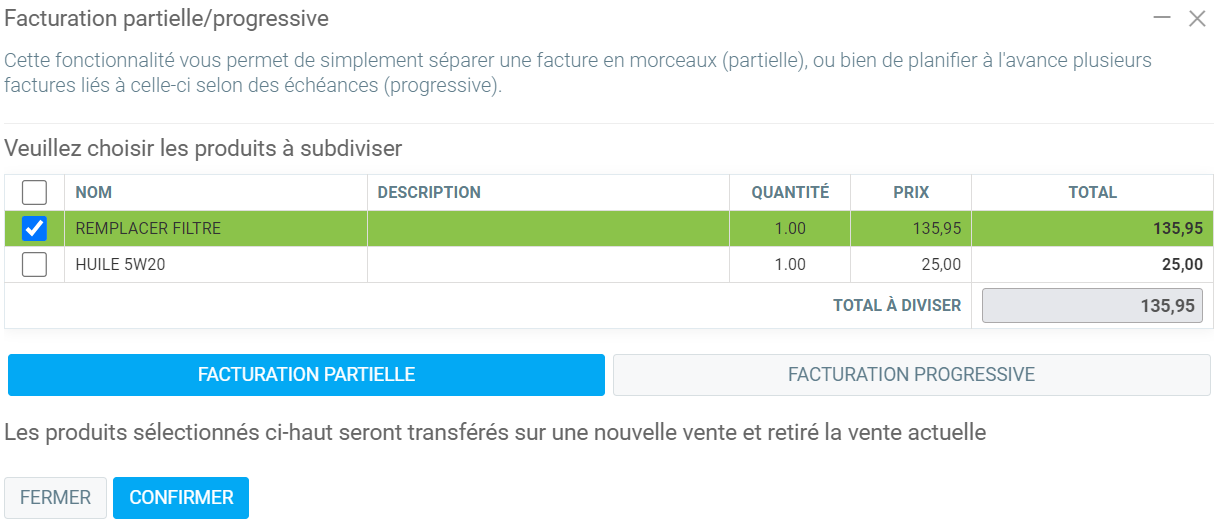Minimize the Facturation partielle/progressive dialog
Viewport: 1218px width, 520px height.
(x=1162, y=18)
